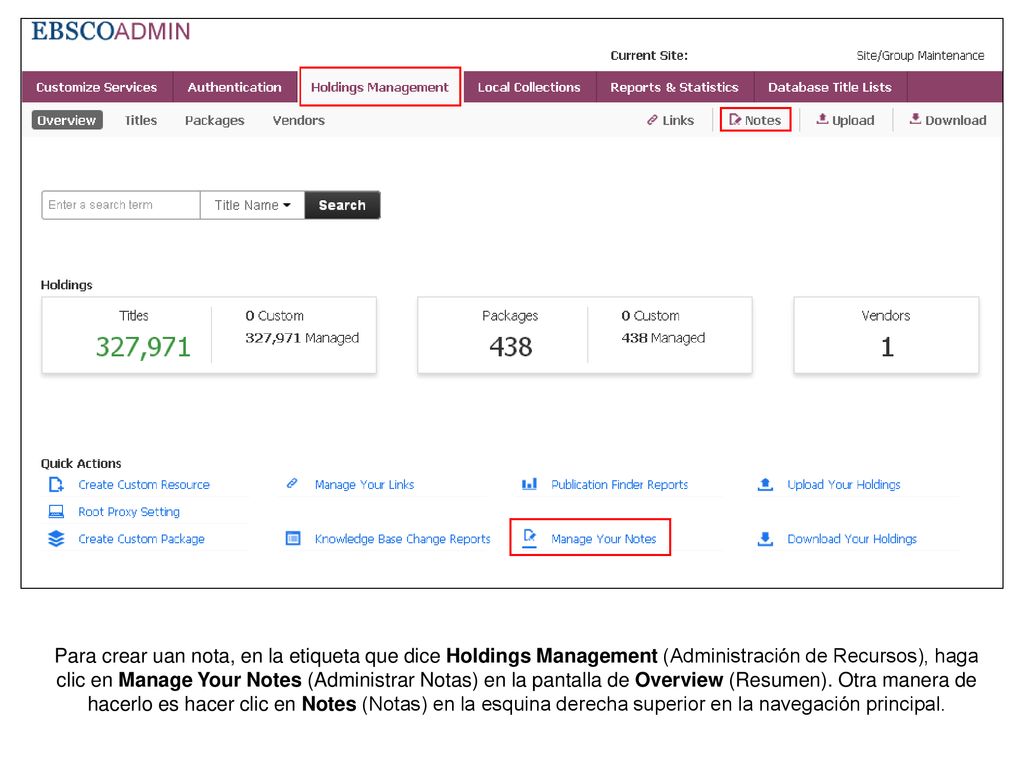
Task: Open the Packages sub-tab
Action: [x=214, y=121]
